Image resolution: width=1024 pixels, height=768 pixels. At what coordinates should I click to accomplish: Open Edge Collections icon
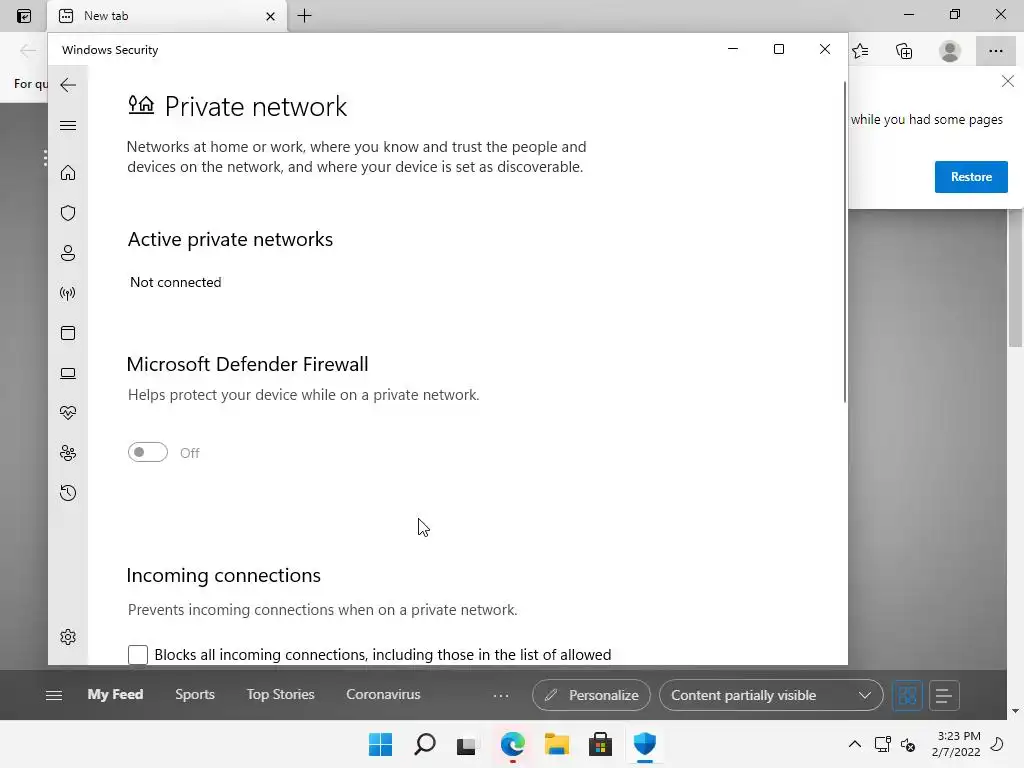pyautogui.click(x=904, y=51)
